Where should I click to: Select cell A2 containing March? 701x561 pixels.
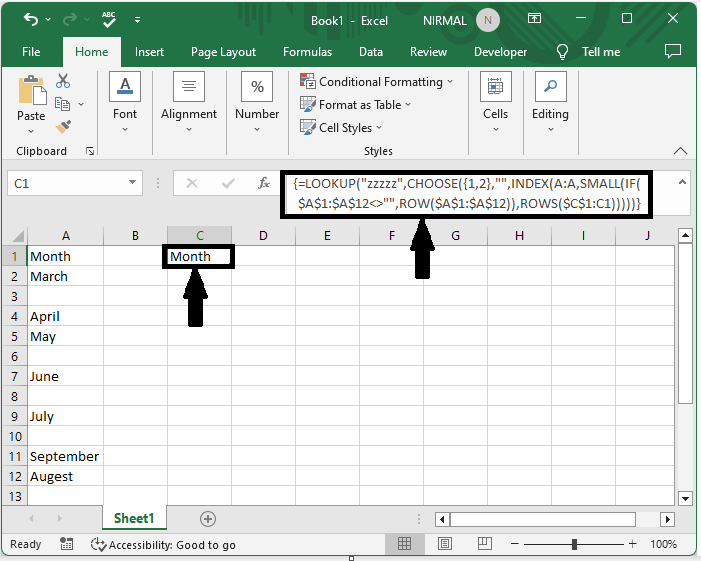(x=66, y=276)
